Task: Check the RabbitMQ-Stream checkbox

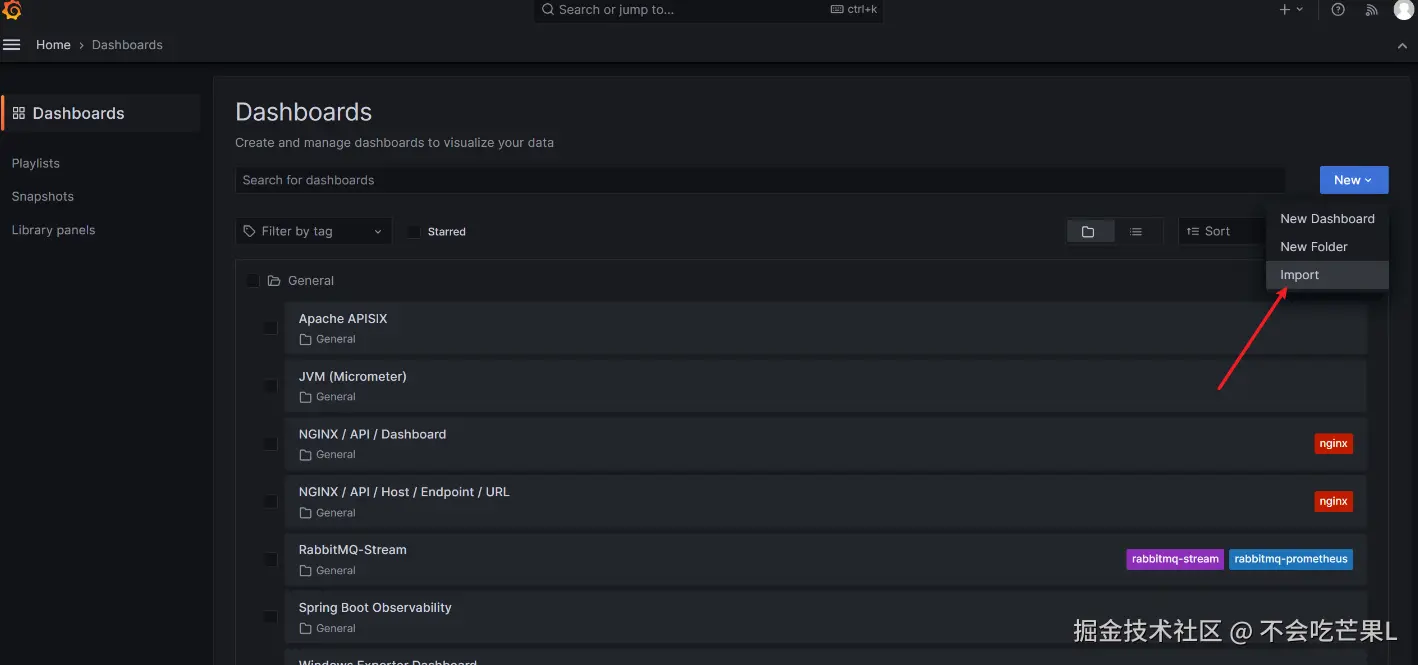Action: click(x=270, y=559)
